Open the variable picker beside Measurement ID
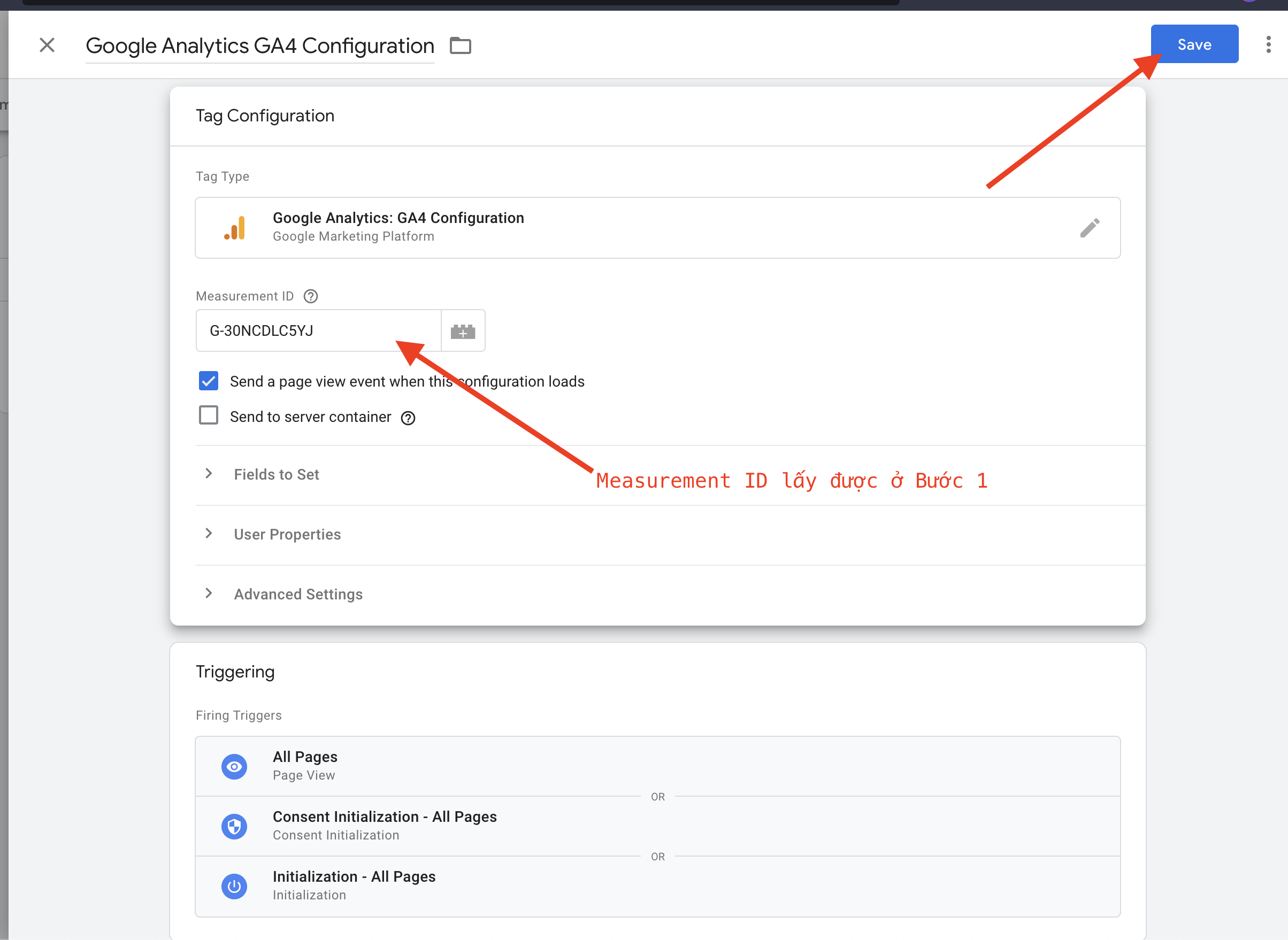Viewport: 1288px width, 940px height. [x=463, y=331]
